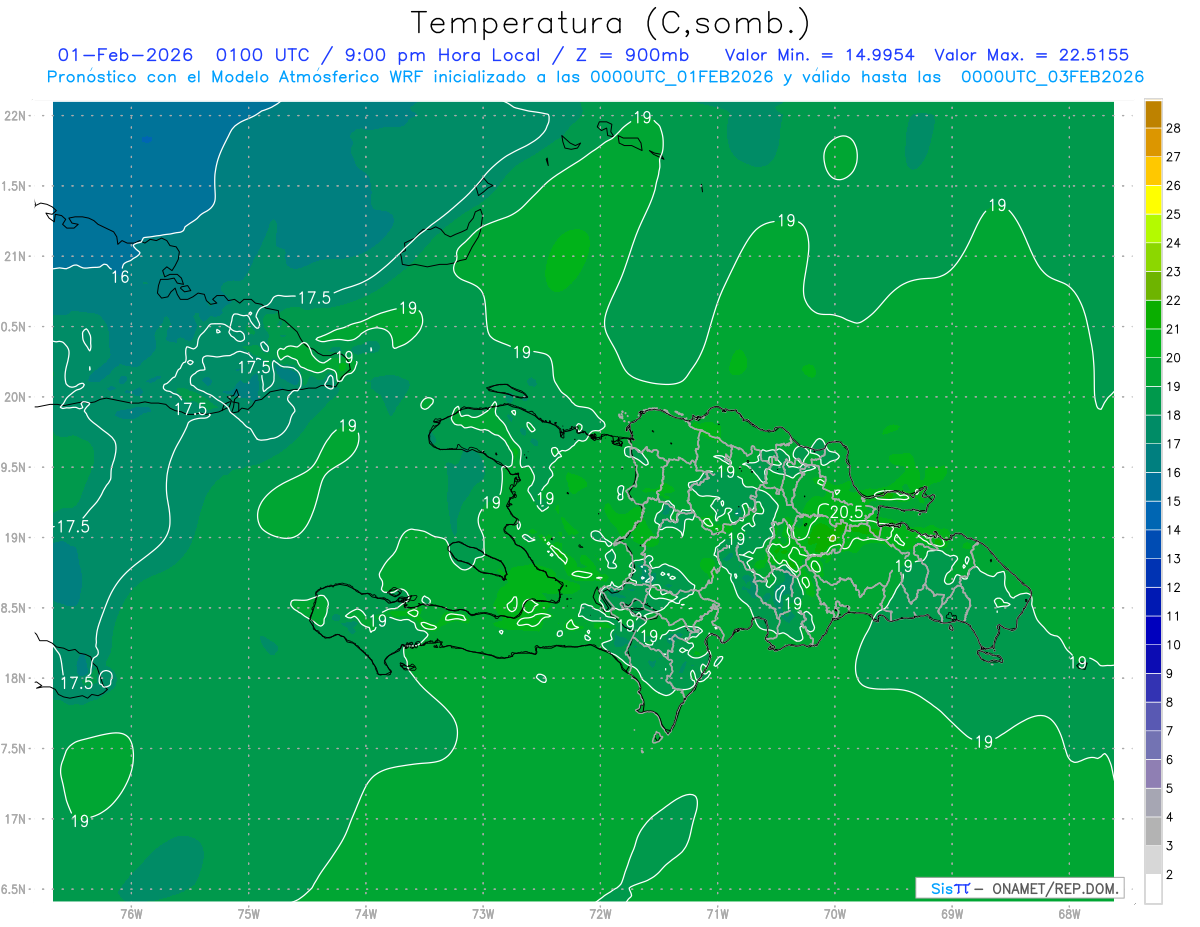Click the "71W" longitude axis label
1200x927 pixels.
717,913
